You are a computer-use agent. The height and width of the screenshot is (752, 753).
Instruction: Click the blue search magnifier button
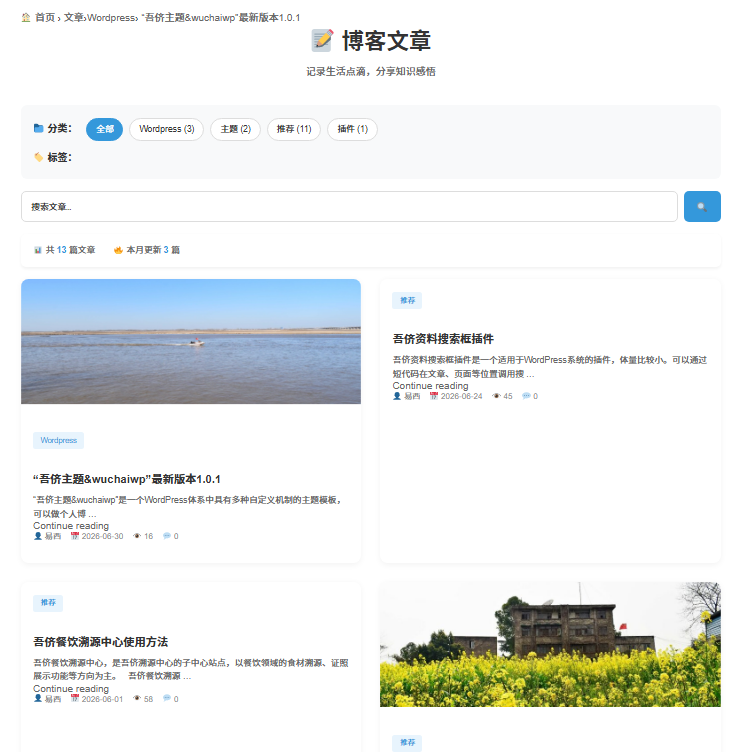coord(702,206)
